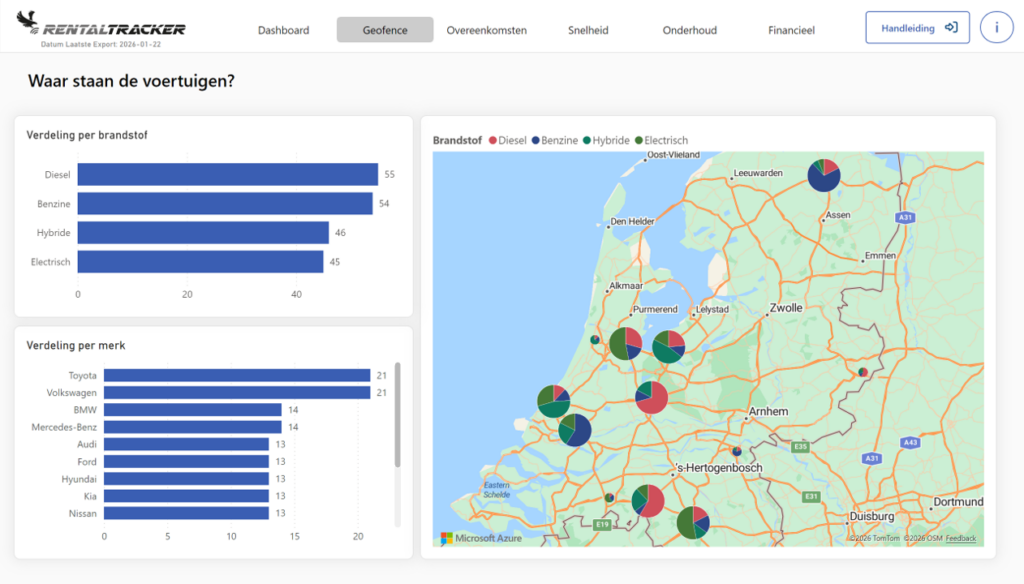Screen dimensions: 1024x584
Task: Click the scrollbar of merk chart
Action: (x=398, y=415)
